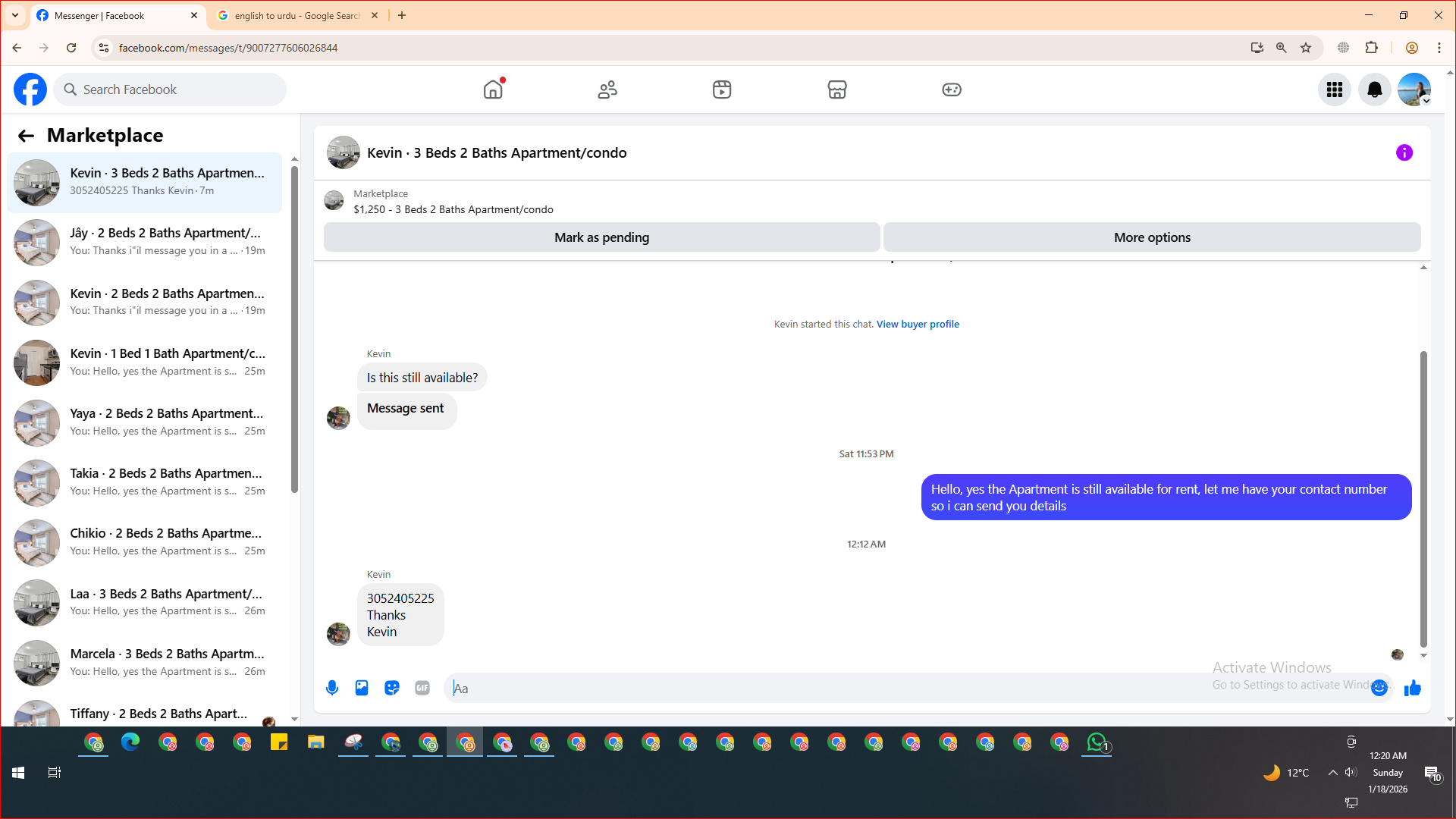Open Facebook notifications bell
The image size is (1456, 819).
click(x=1374, y=89)
